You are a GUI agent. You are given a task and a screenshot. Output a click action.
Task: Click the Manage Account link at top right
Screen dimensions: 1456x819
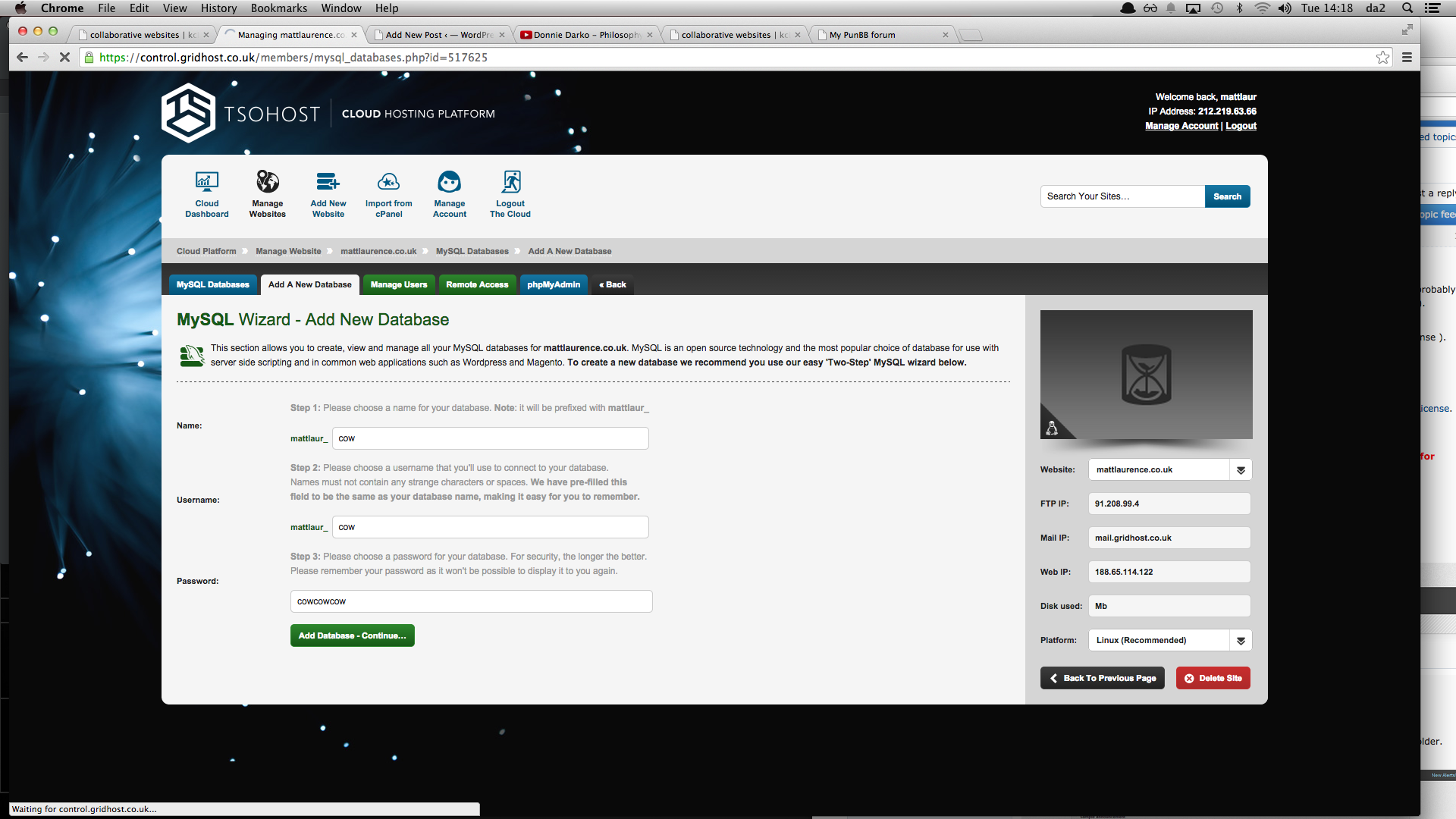pos(1181,126)
